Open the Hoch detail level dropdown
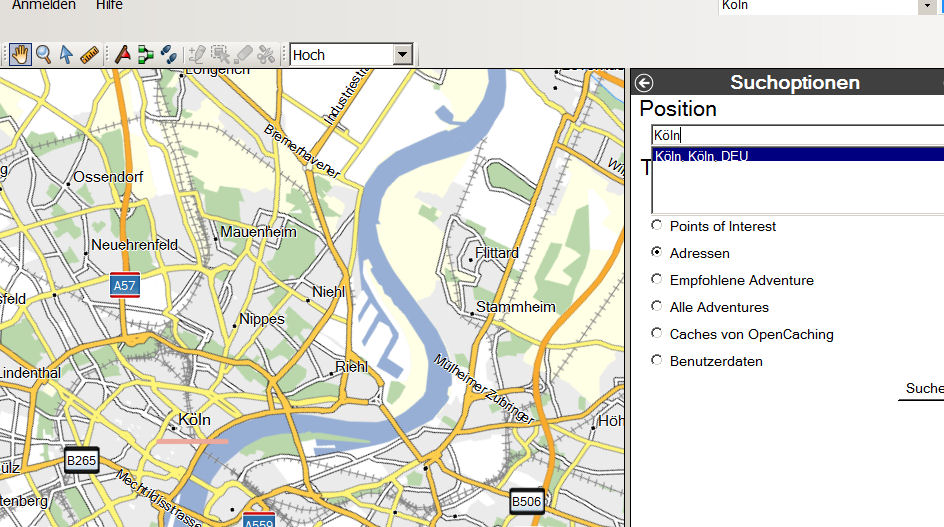The width and height of the screenshot is (944, 527). [403, 55]
